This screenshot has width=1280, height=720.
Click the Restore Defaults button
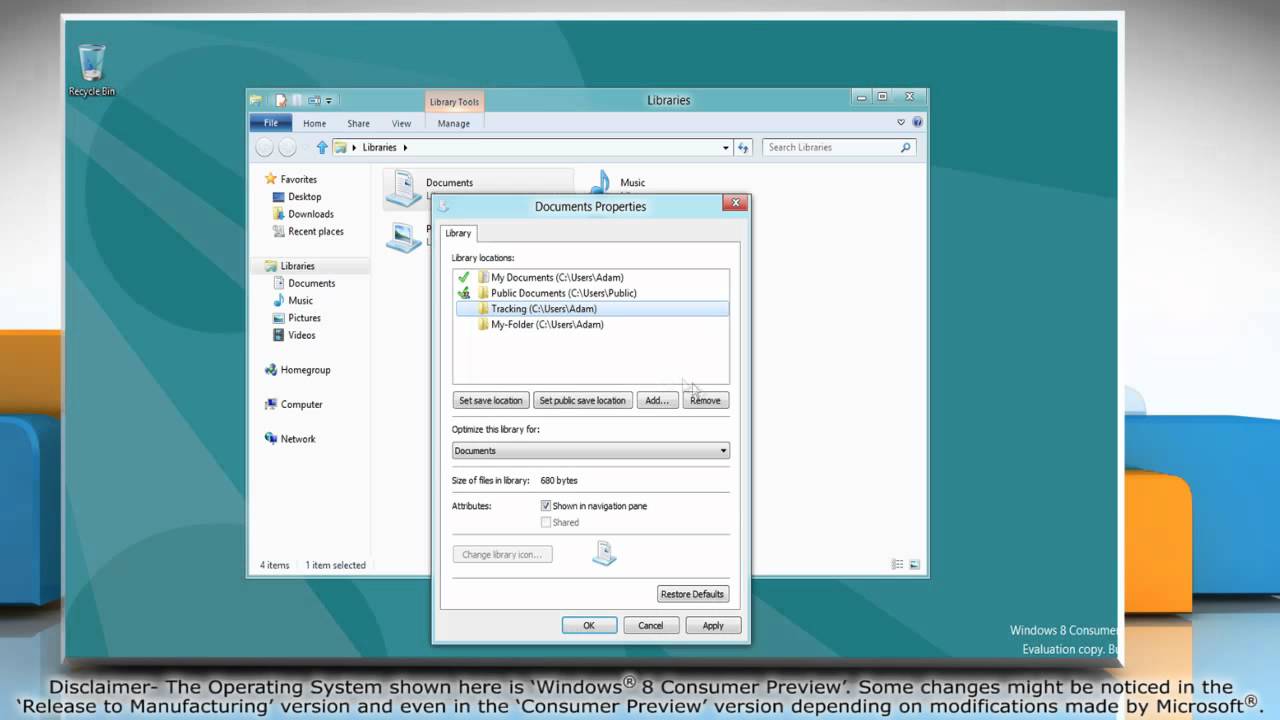click(x=692, y=594)
